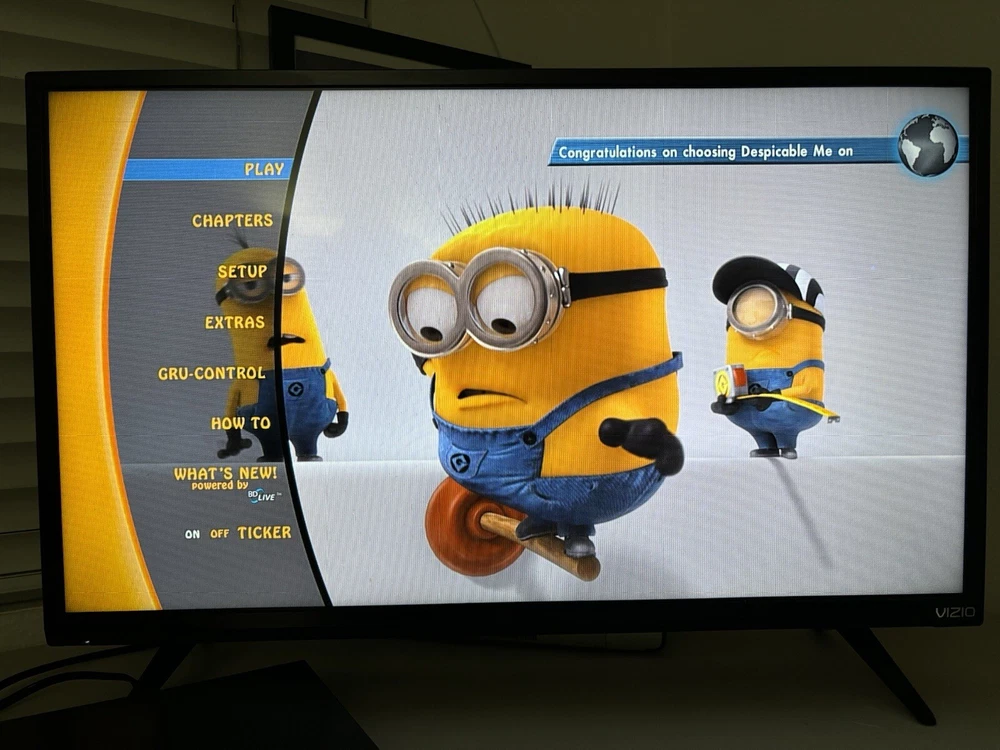Click the center minion's silver goggles
Screen dimensions: 1000x750
coord(478,298)
